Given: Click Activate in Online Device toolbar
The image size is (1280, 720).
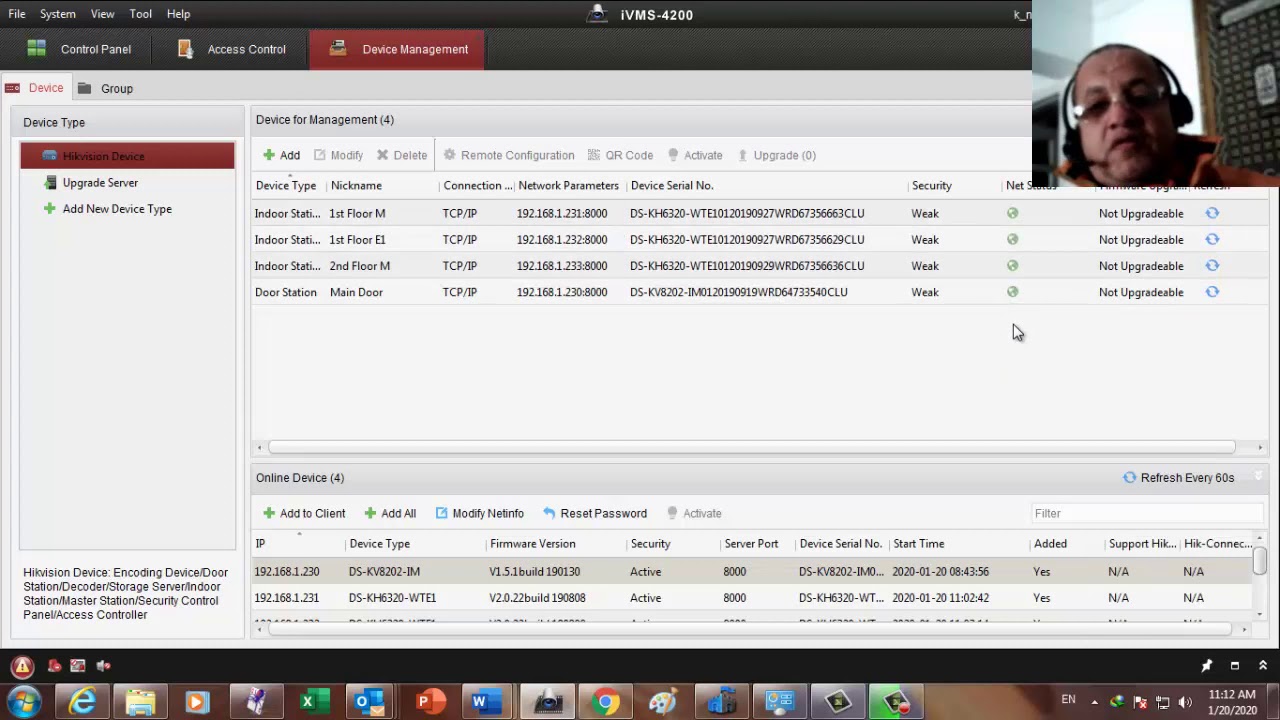Looking at the screenshot, I should tap(694, 513).
